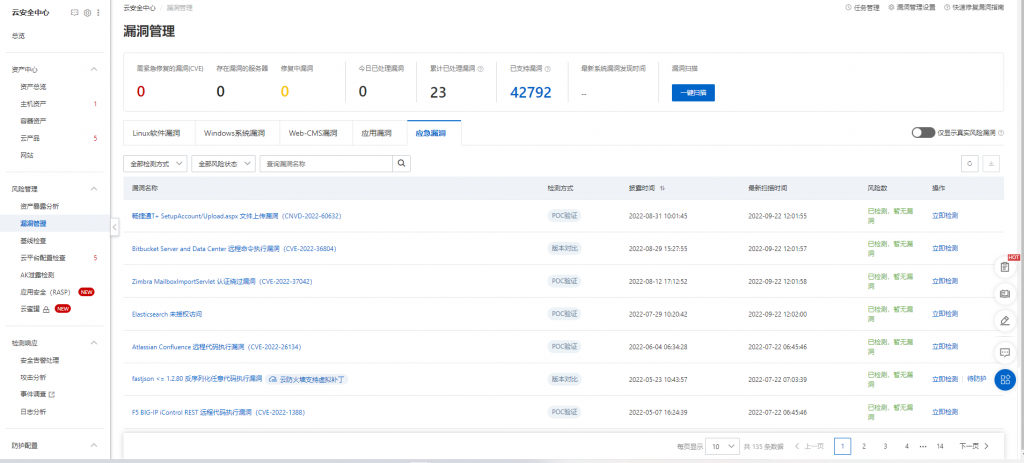Click the message icon beside 云安全中心 title
The width and height of the screenshot is (1024, 463).
[x=74, y=12]
